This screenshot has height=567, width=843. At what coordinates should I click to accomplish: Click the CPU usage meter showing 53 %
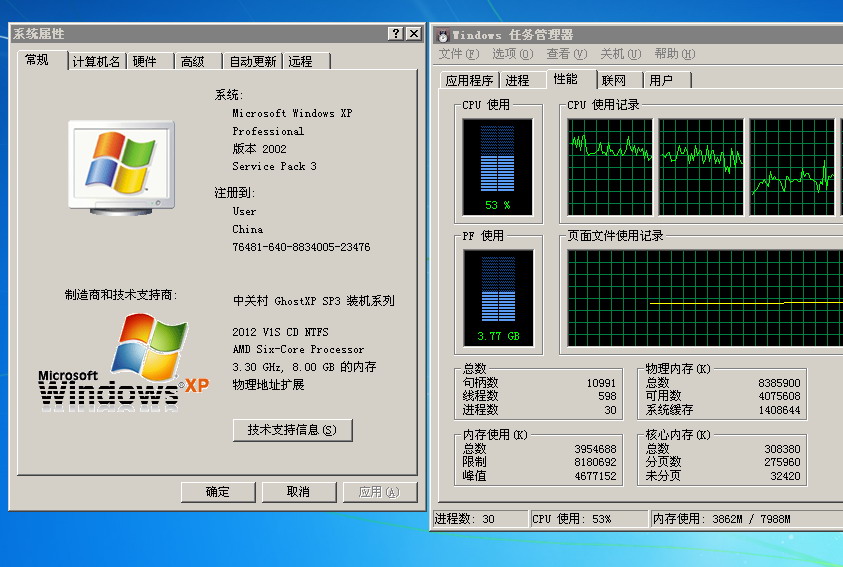(x=497, y=167)
